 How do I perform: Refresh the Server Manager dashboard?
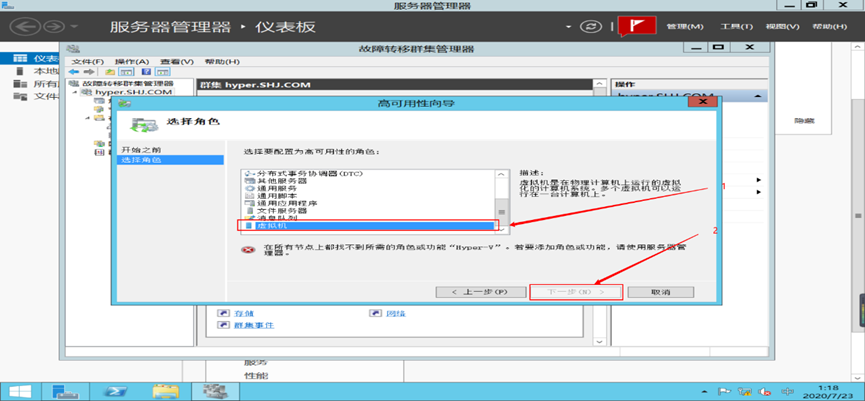590,26
